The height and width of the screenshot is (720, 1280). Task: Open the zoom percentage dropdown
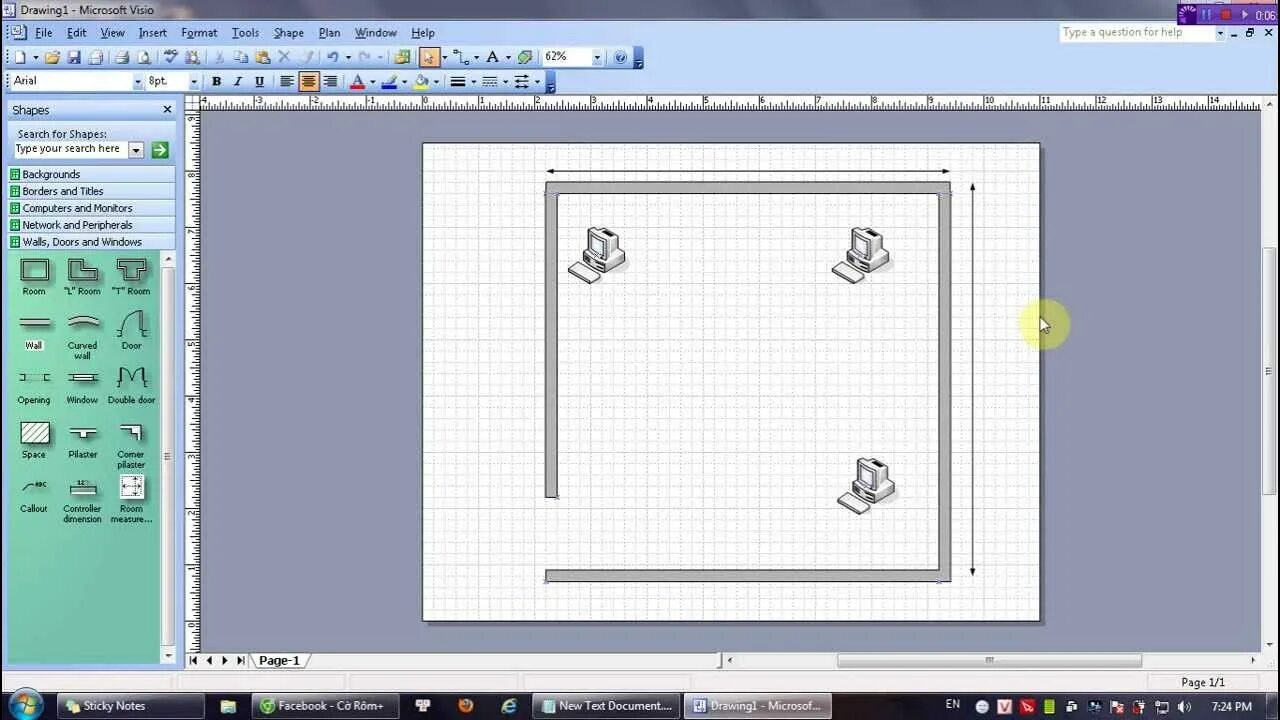(596, 57)
